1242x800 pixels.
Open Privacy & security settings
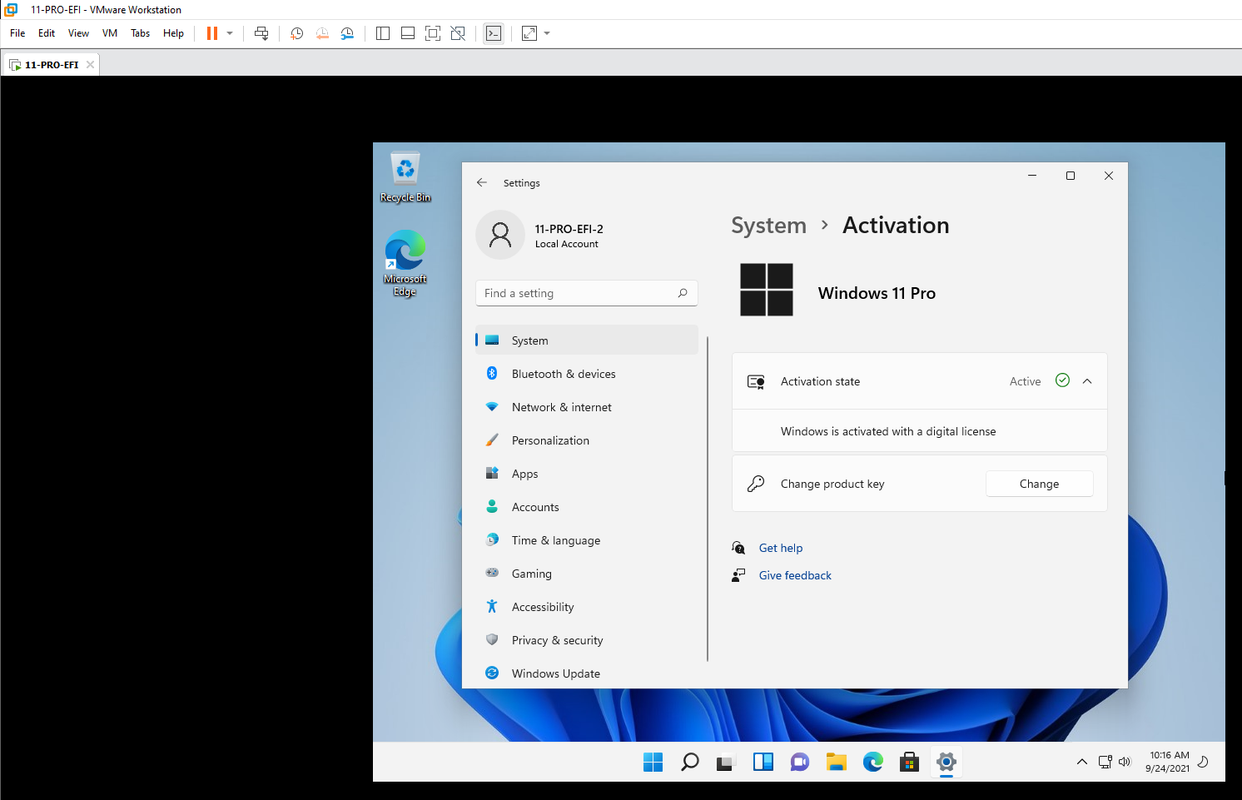coord(587,640)
